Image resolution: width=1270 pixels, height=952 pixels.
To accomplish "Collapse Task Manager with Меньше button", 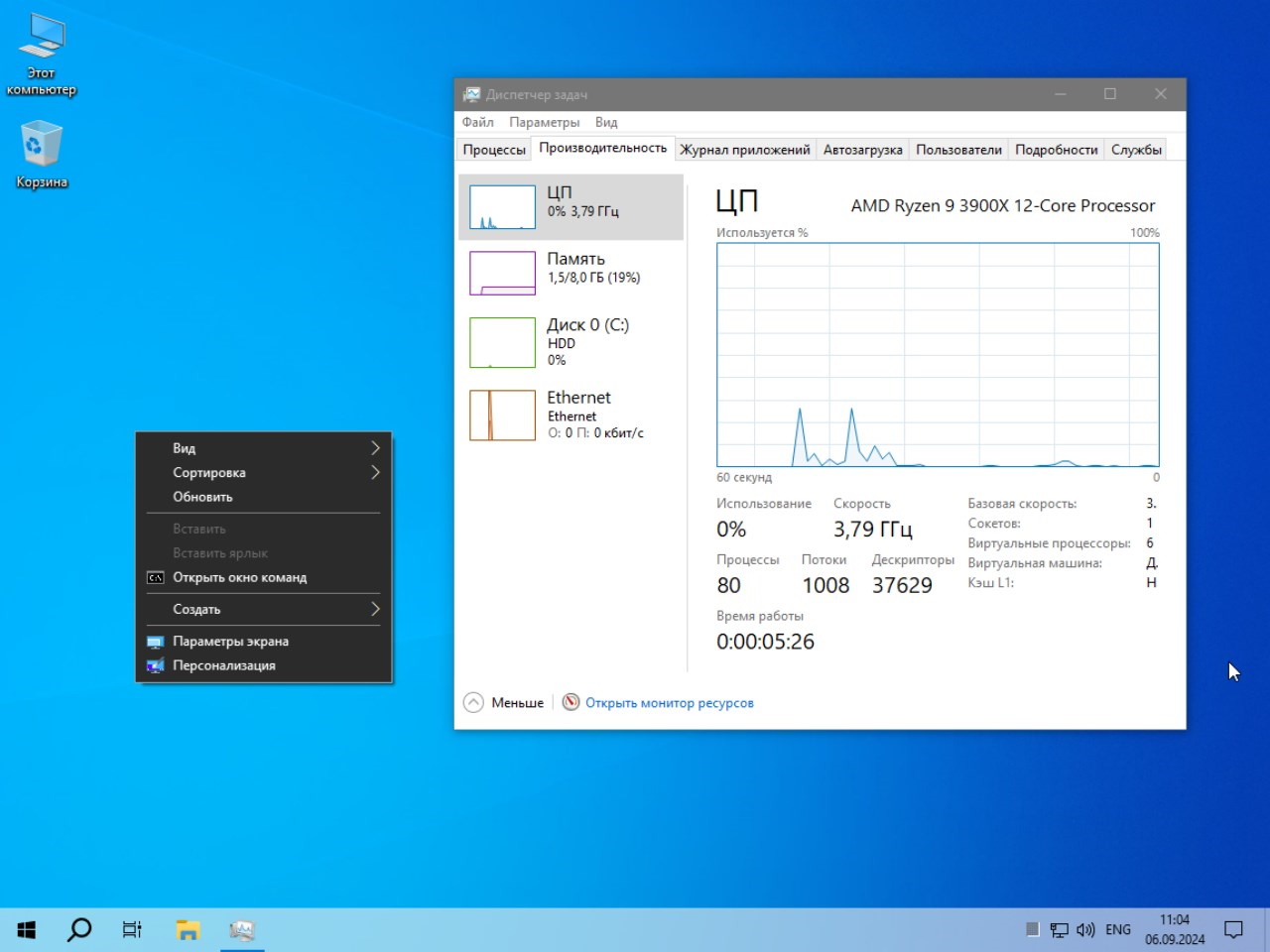I will click(x=504, y=703).
